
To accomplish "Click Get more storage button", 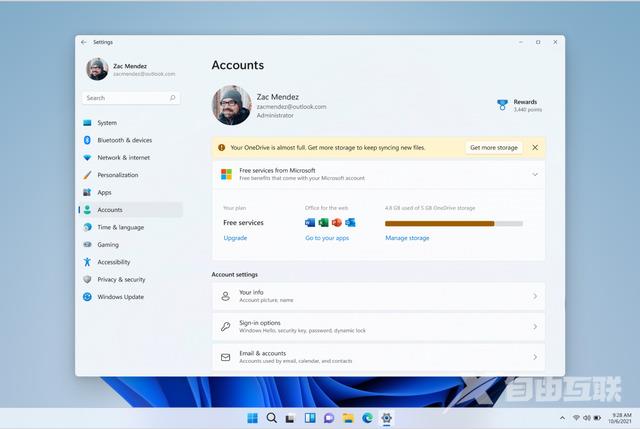I will pos(494,147).
